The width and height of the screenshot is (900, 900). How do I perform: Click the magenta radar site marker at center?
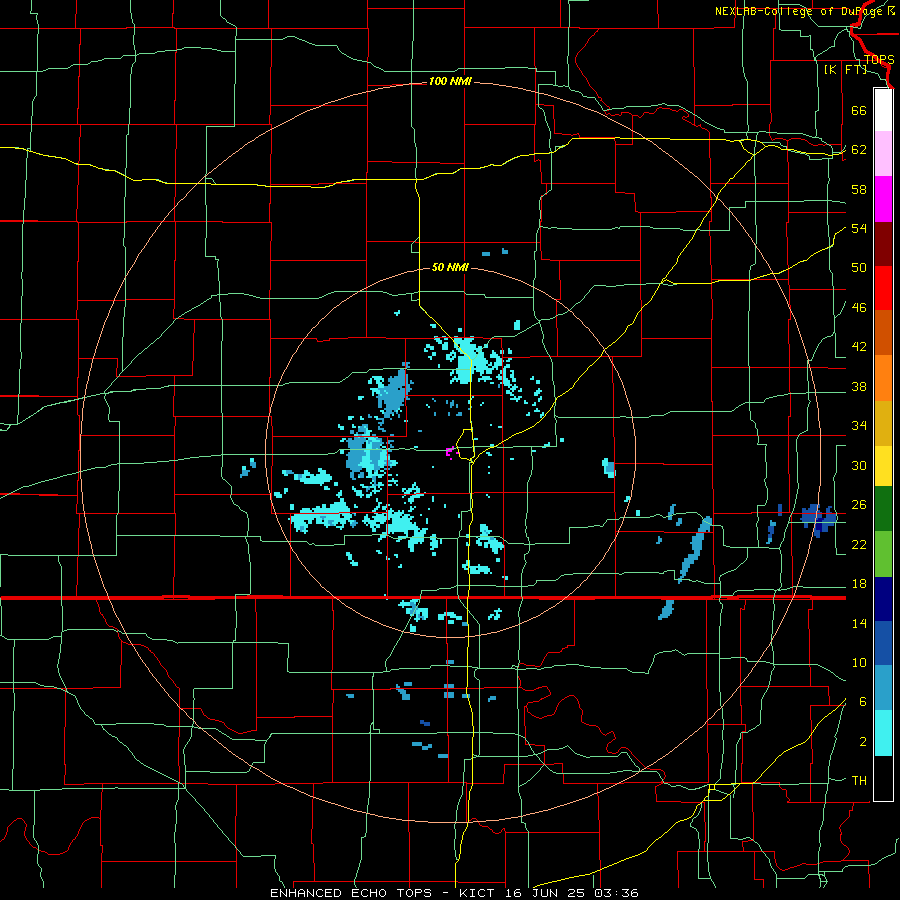coord(451,452)
